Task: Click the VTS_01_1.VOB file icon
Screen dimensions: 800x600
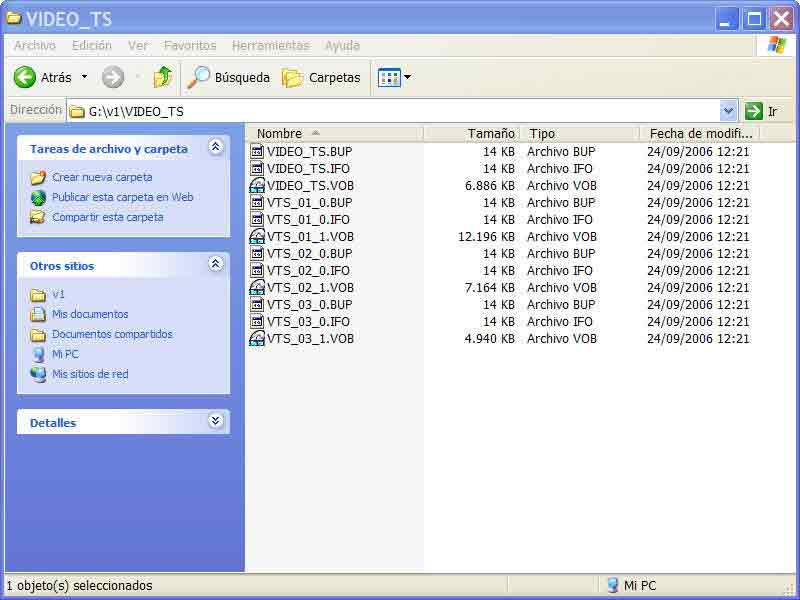Action: 257,237
